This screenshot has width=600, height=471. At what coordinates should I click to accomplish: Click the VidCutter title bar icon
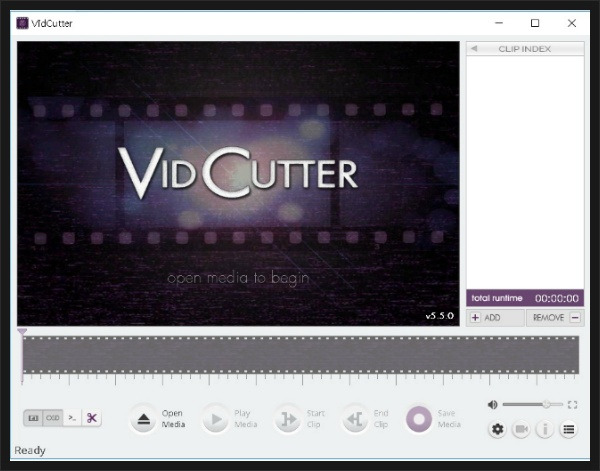tap(23, 23)
